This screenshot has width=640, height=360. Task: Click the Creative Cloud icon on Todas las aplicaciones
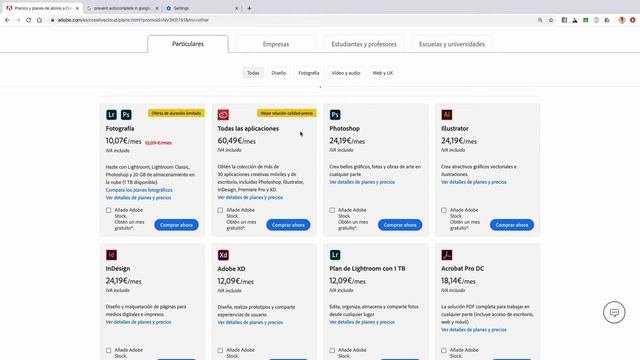coord(223,115)
